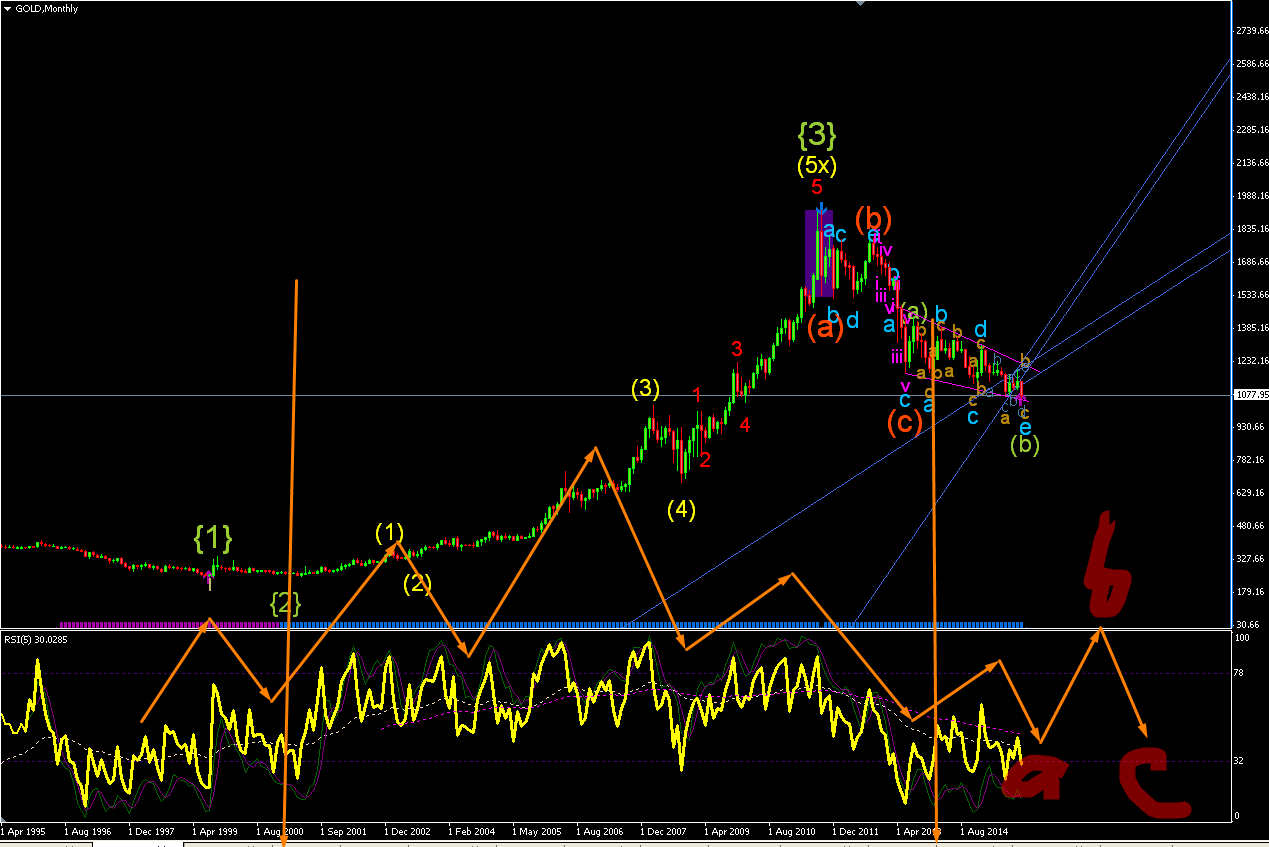Viewport: 1269px width, 847px height.
Task: Click RSI scale level 78
Action: [1240, 673]
